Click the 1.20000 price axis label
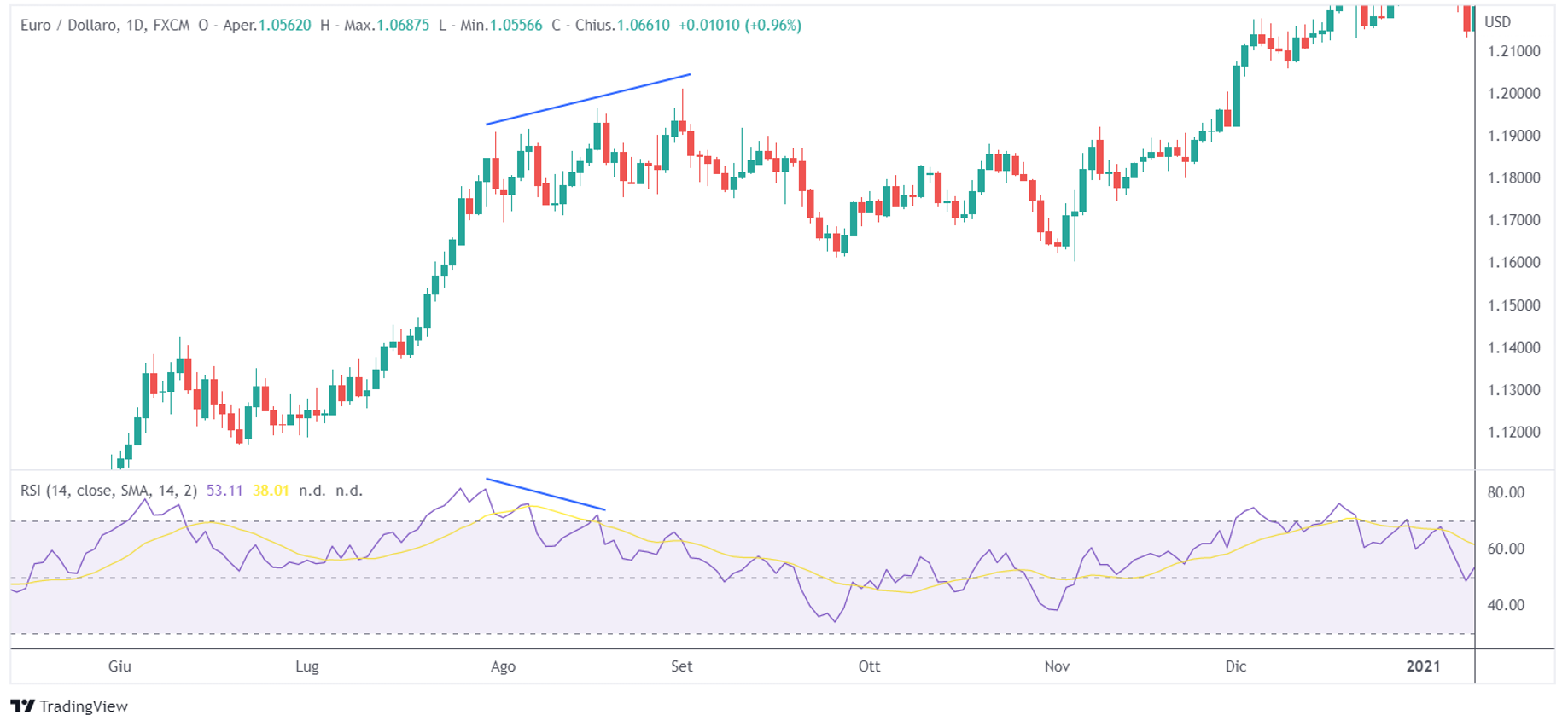This screenshot has width=1568, height=721. (x=1513, y=94)
